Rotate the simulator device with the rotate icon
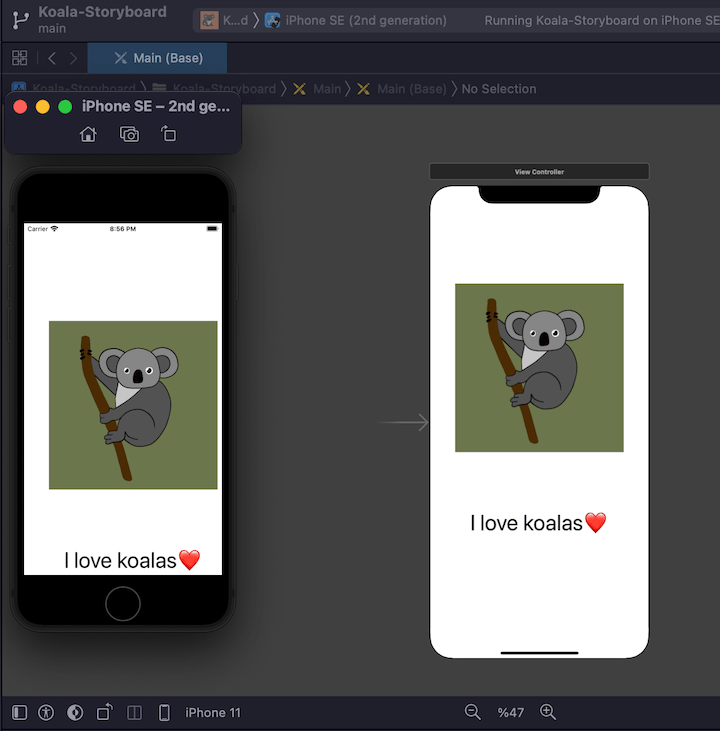The image size is (720, 731). 168,134
